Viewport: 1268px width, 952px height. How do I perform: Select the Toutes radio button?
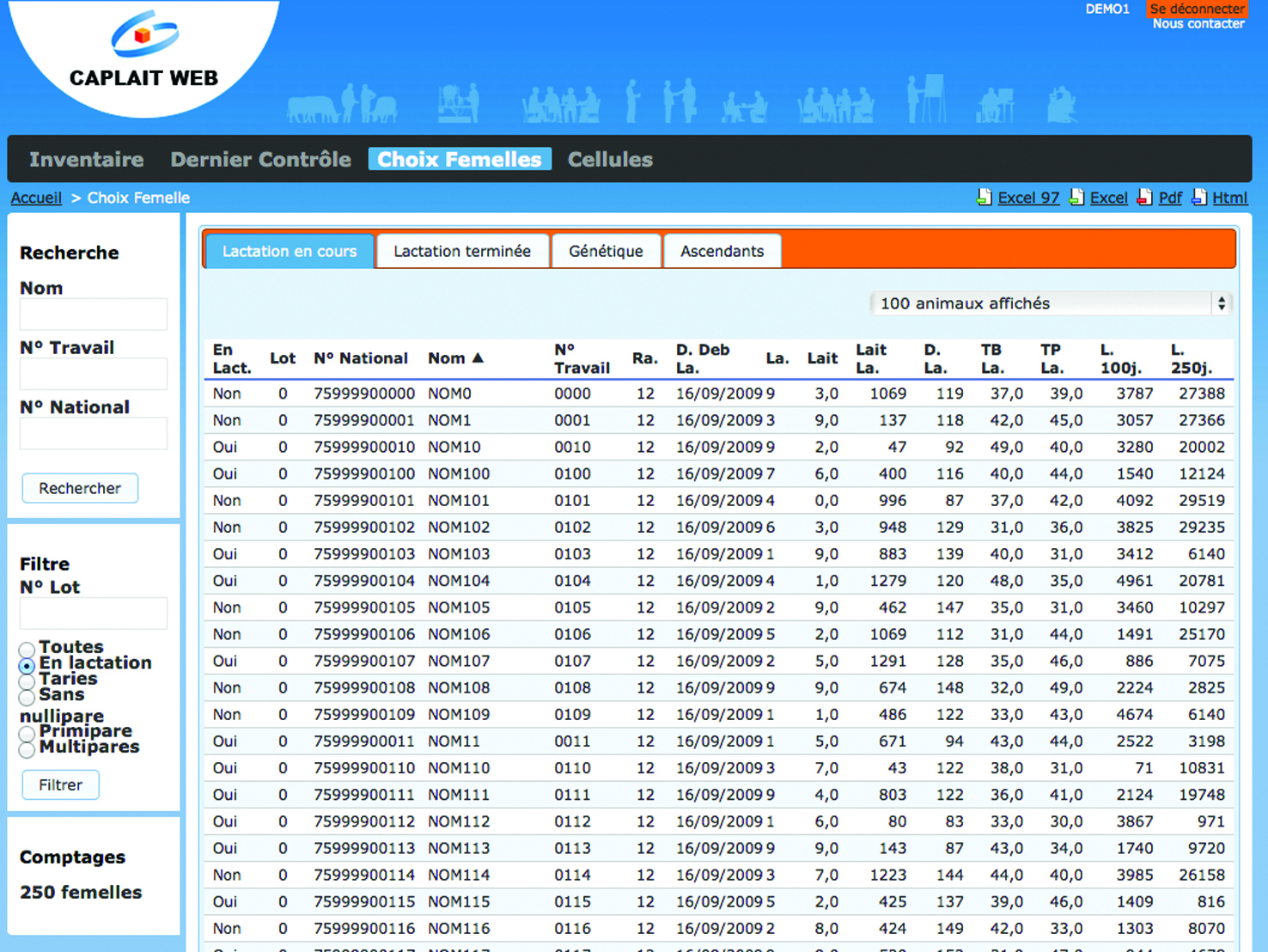tap(27, 650)
